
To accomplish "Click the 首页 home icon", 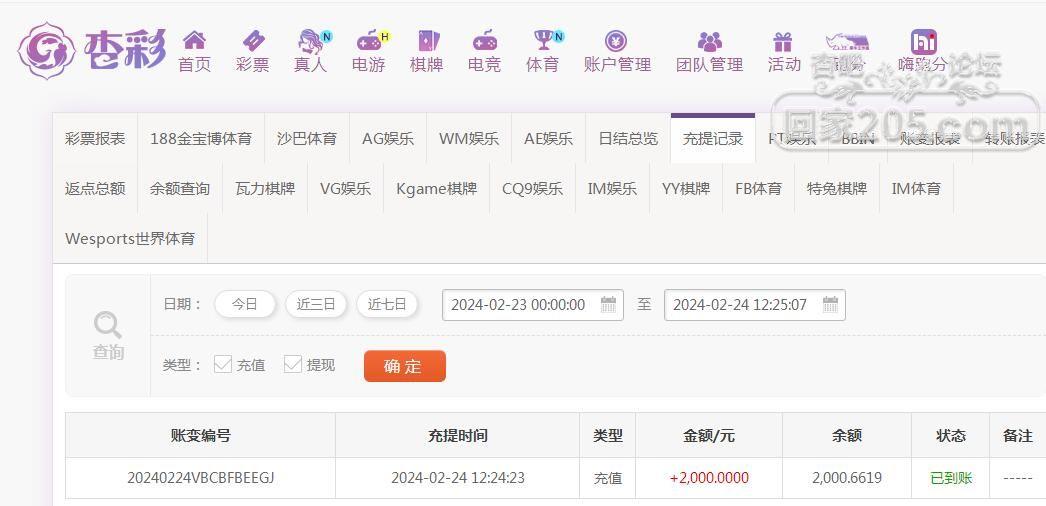I will 194,41.
